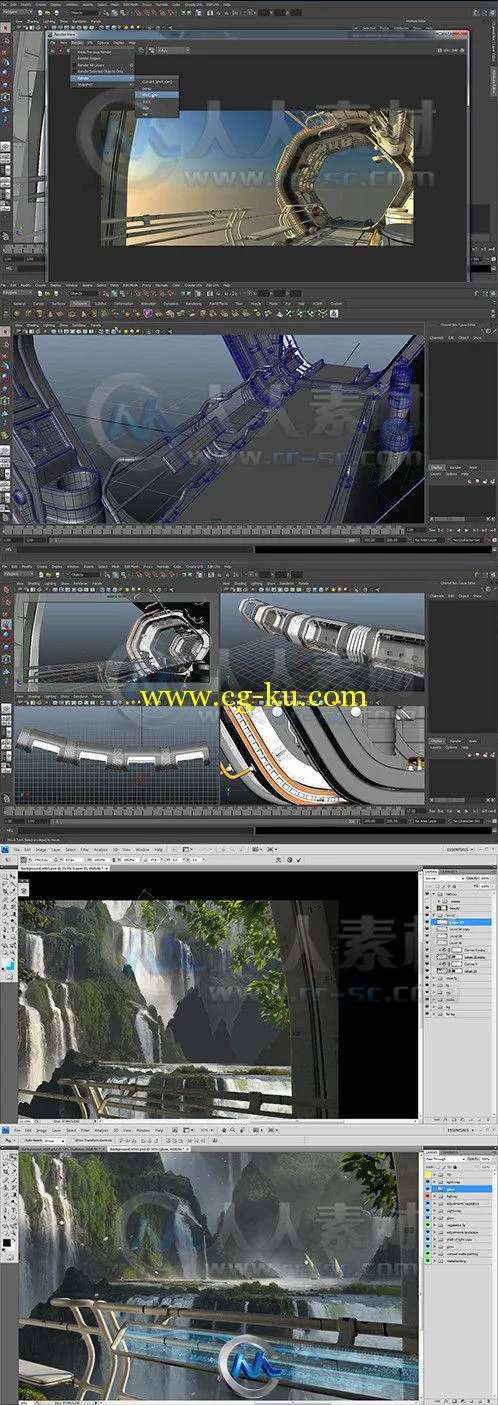Screen dimensions: 498x1405
Task: Choose the Brush tool in Photoshop's toolbar
Action: click(13, 1179)
